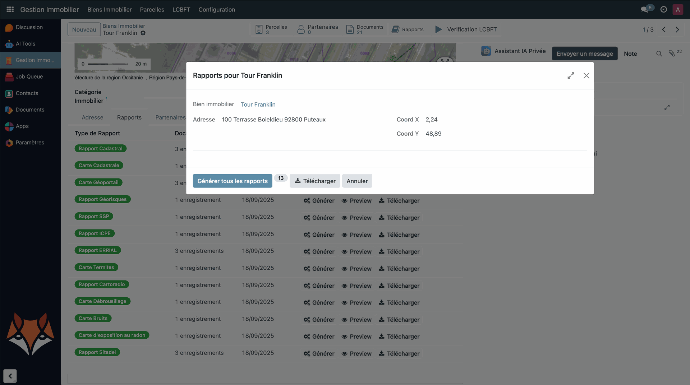Viewport: 690px width, 385px height.
Task: Open the Parcelles menu
Action: [x=152, y=9]
